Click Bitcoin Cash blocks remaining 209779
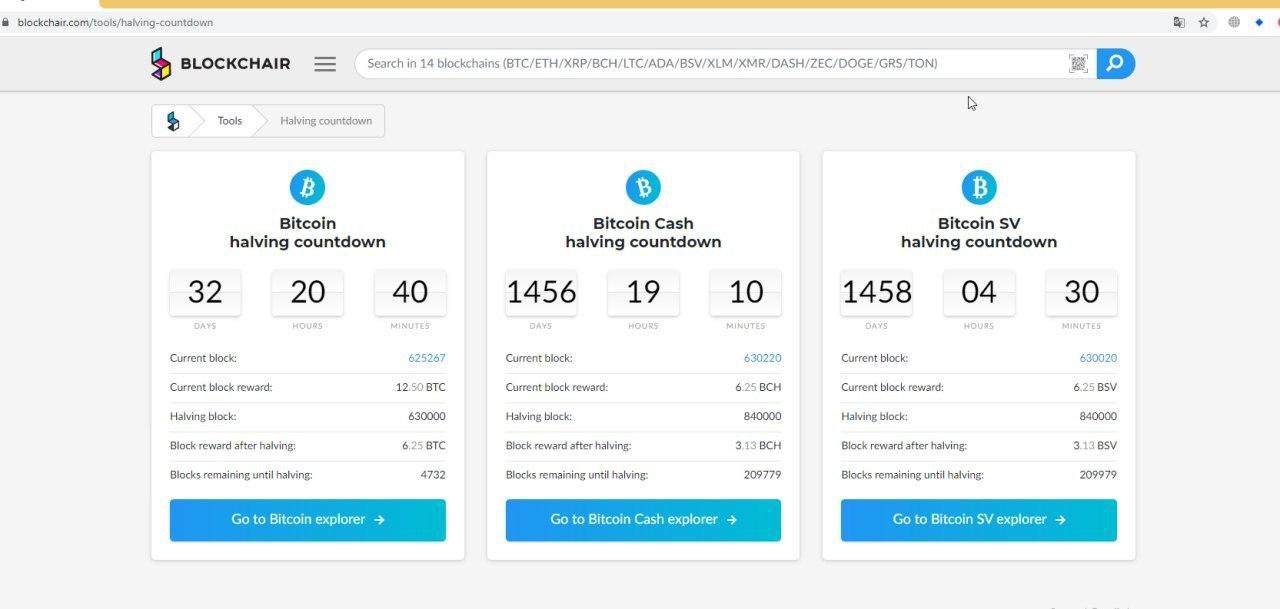1280x609 pixels. pos(762,475)
